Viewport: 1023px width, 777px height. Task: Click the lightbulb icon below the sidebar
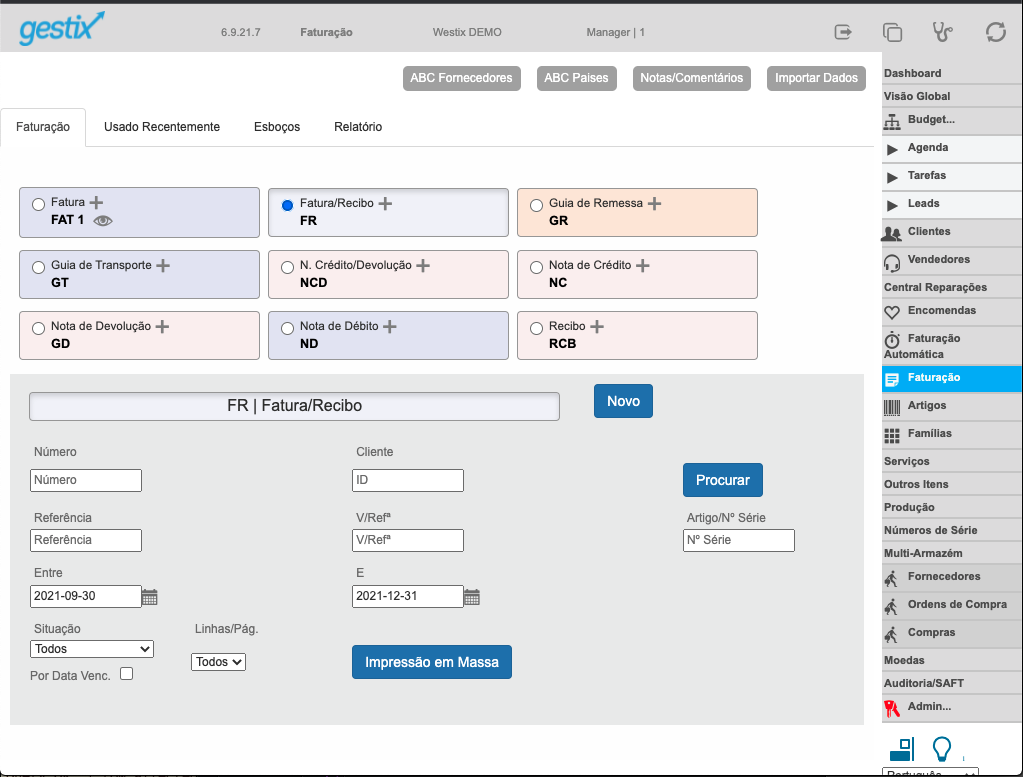(x=941, y=749)
